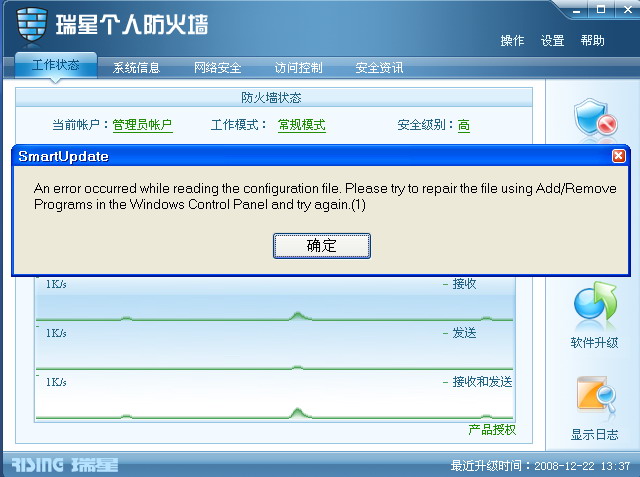This screenshot has height=477, width=640.
Task: Click the 防火墙状态 panel header
Action: [x=274, y=98]
